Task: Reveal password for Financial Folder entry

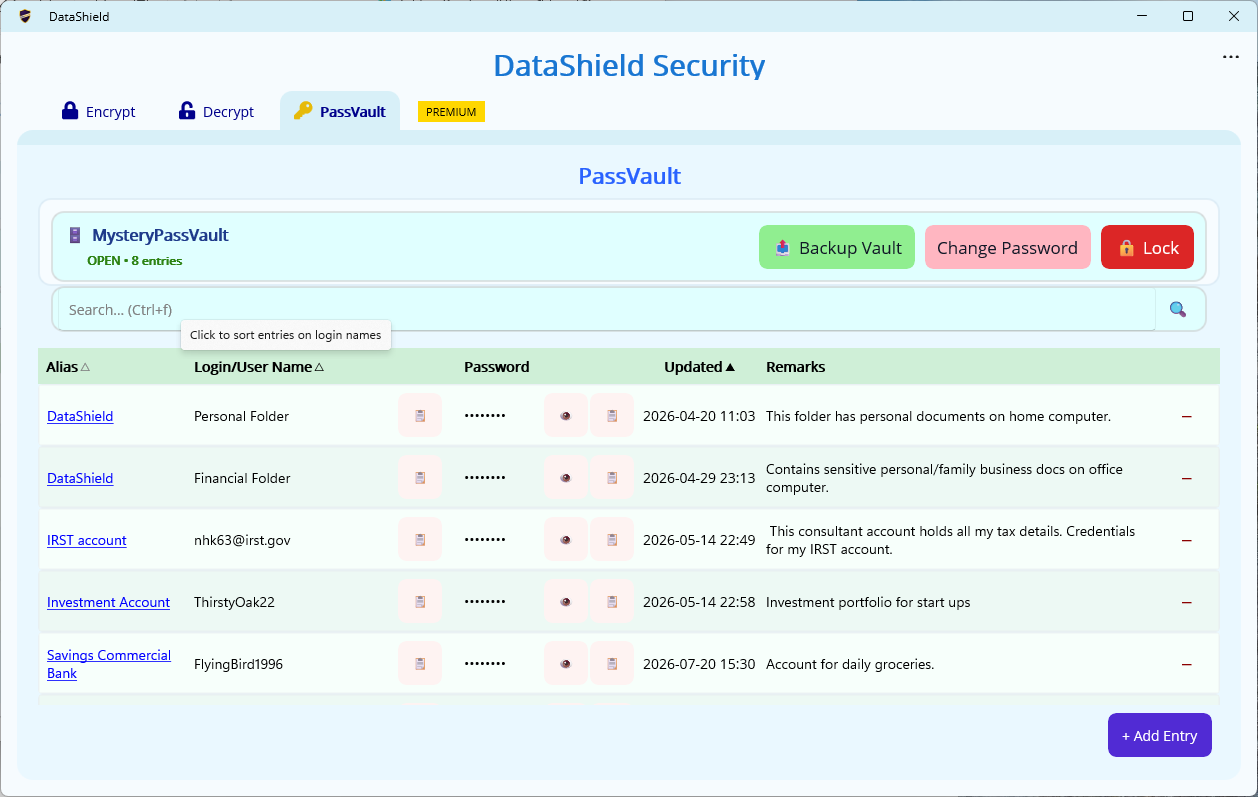Action: click(x=566, y=477)
